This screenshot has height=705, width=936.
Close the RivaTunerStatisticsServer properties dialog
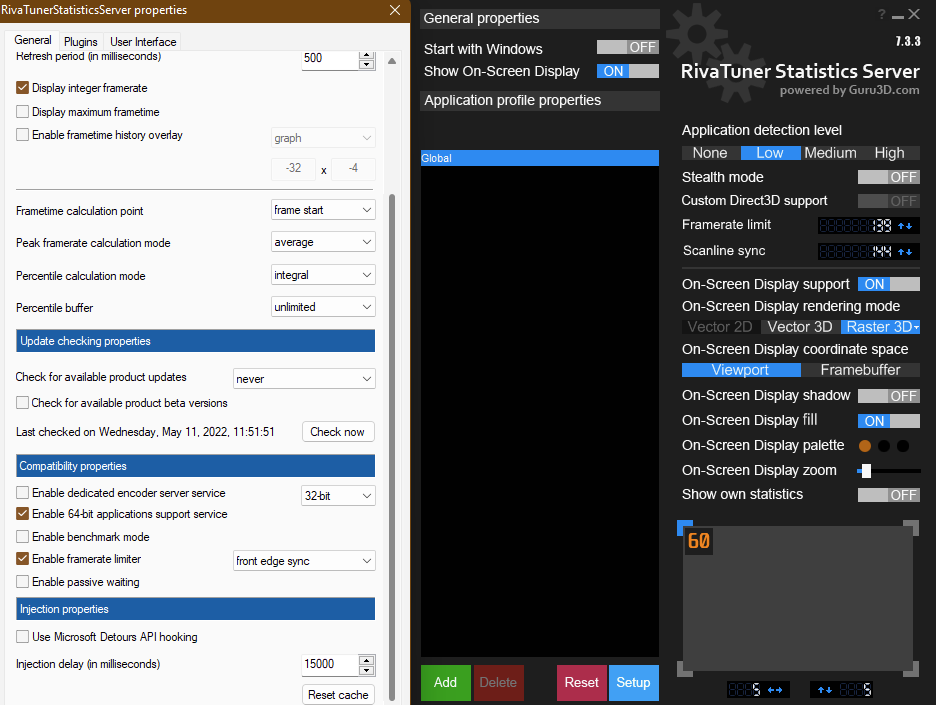(x=395, y=10)
